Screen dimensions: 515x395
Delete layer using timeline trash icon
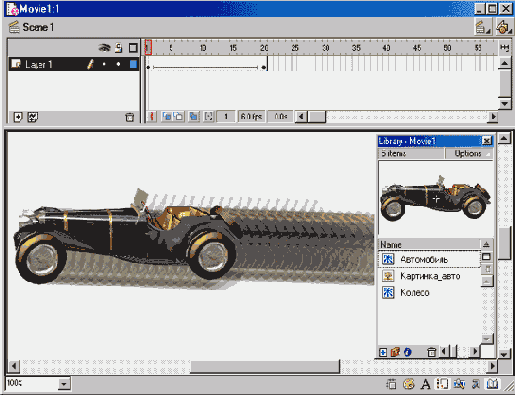(x=129, y=117)
